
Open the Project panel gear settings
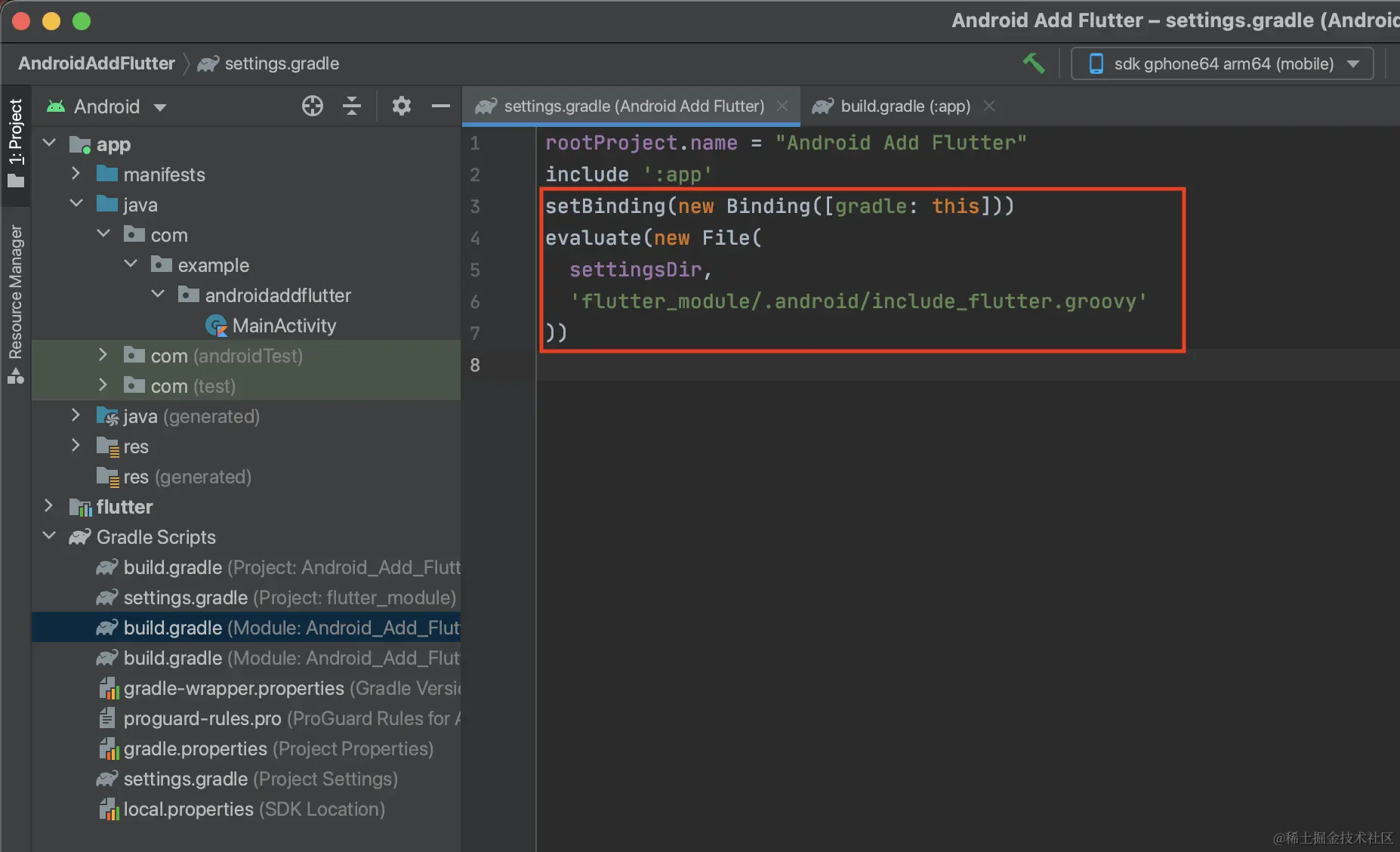pos(401,106)
